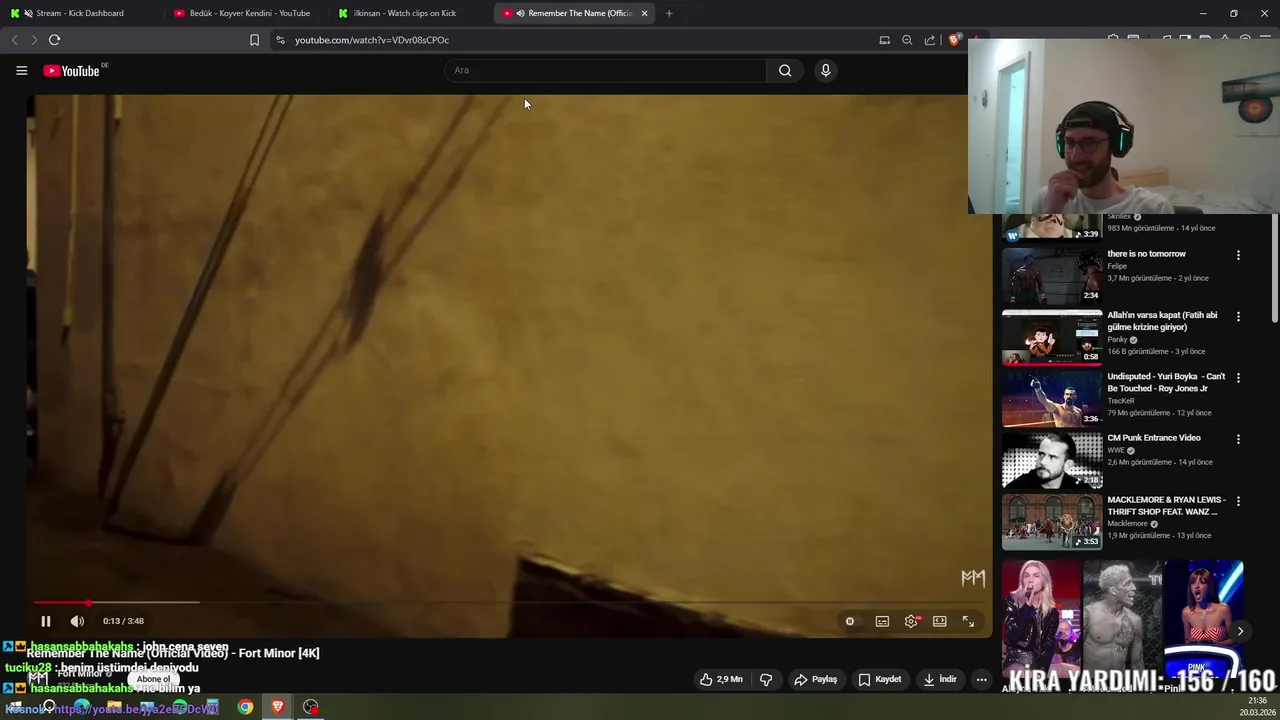The height and width of the screenshot is (720, 1280).
Task: Switch to Stream - Kick Dashboard tab
Action: (80, 13)
